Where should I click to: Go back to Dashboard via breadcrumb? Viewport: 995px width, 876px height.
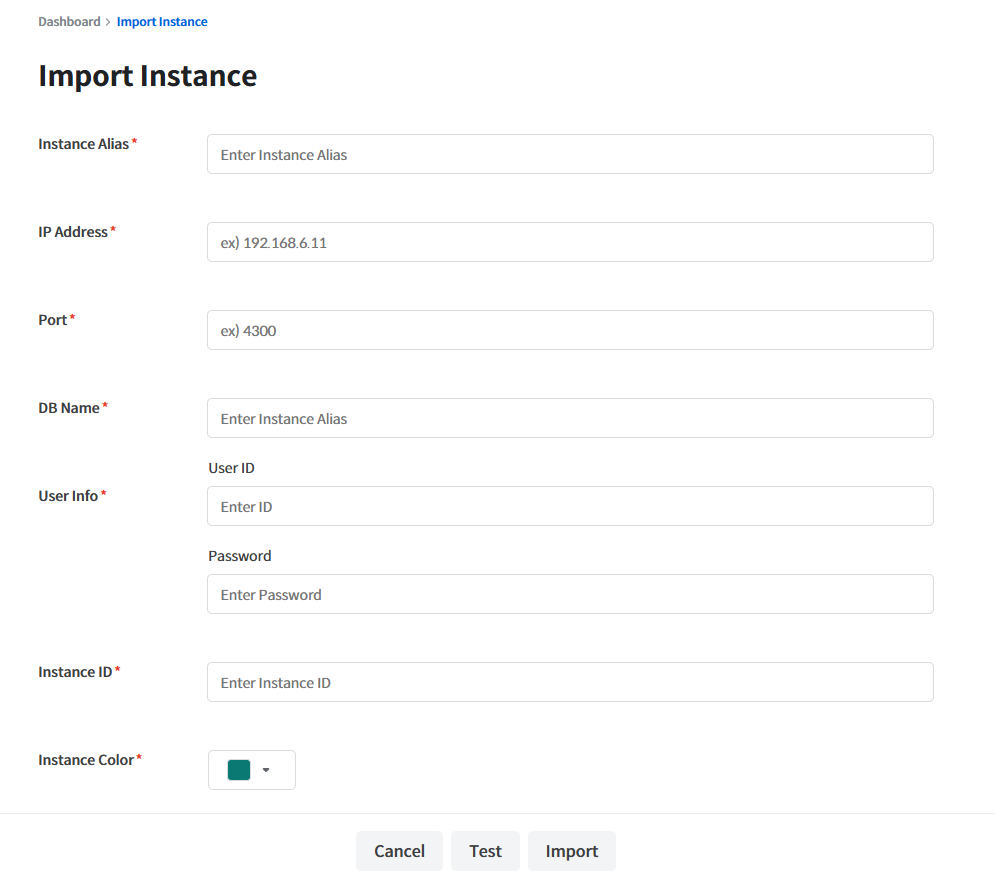pos(69,22)
